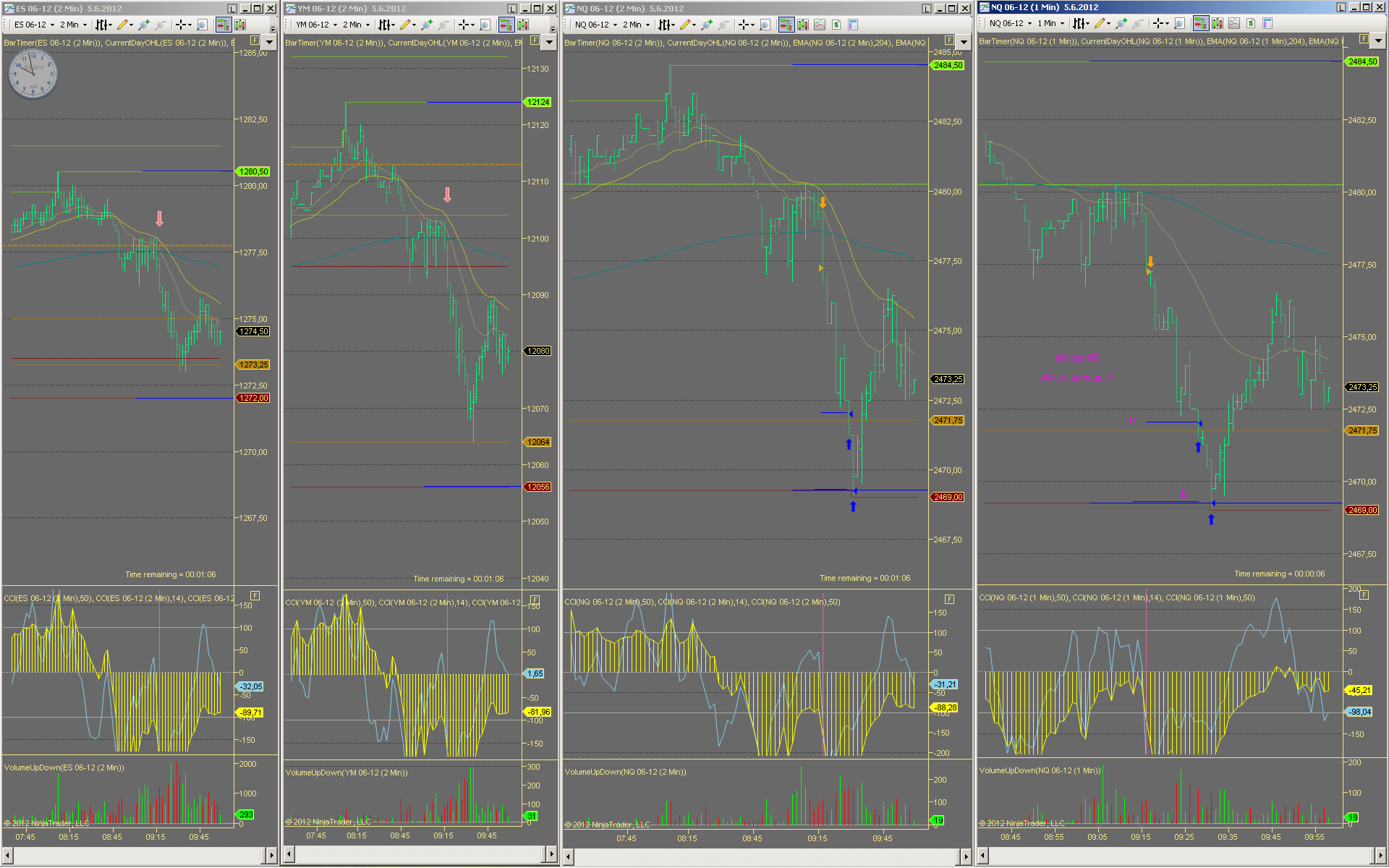Click pin-add icon in YM chart toolbar
The image size is (1389, 868).
[x=426, y=25]
